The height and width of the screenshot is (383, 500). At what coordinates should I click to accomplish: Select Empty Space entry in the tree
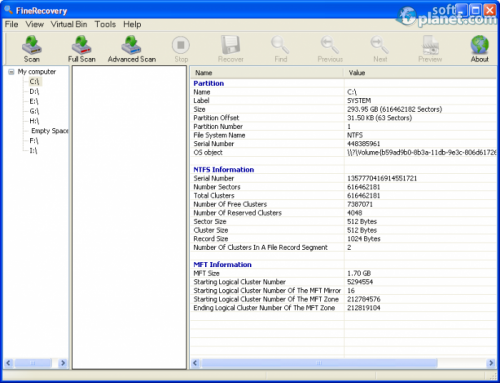(50, 131)
